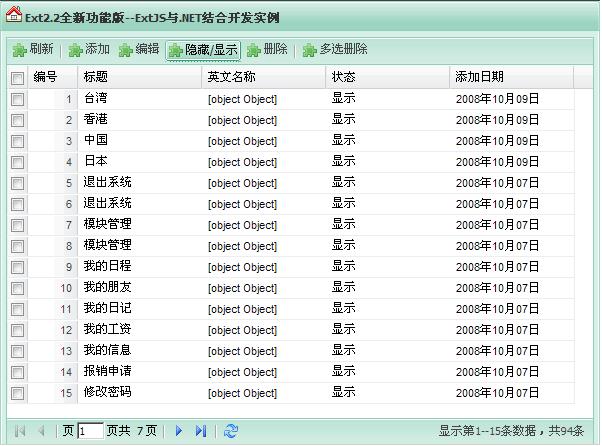This screenshot has height=446, width=602.
Task: Select the 中国 title cell
Action: click(x=139, y=141)
